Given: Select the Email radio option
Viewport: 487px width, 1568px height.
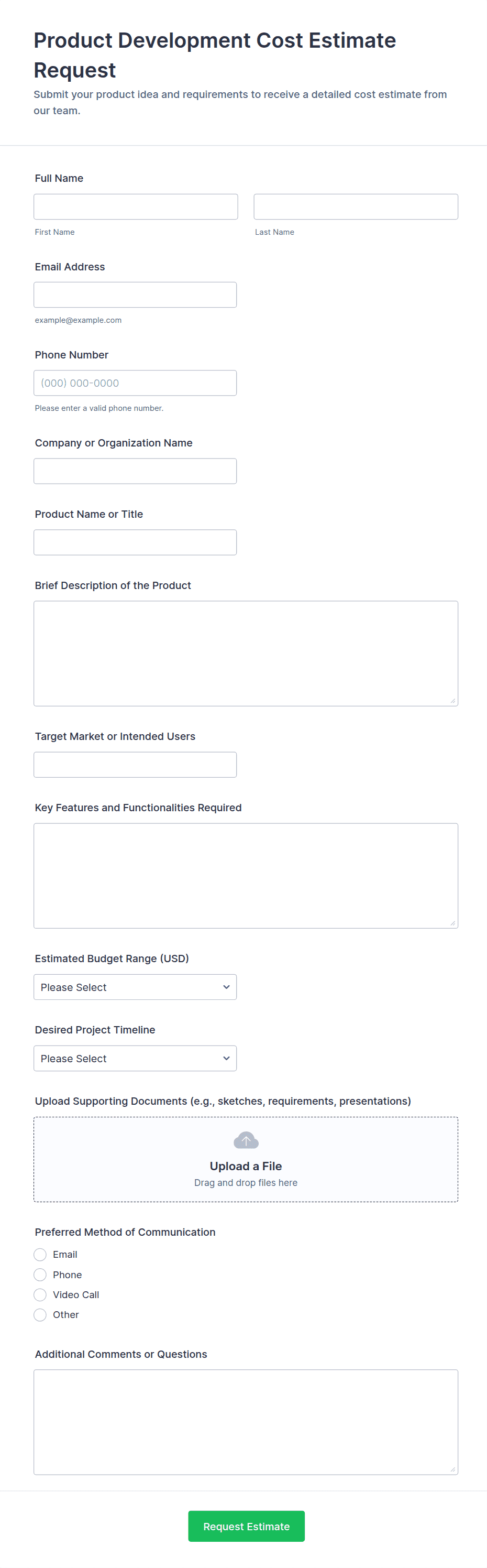Looking at the screenshot, I should point(40,1255).
